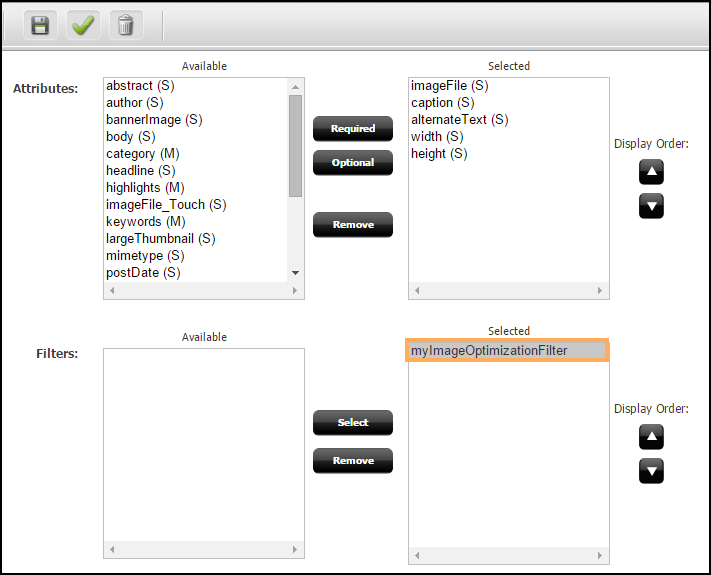Move attribute down in Attributes Display Order

pos(651,206)
